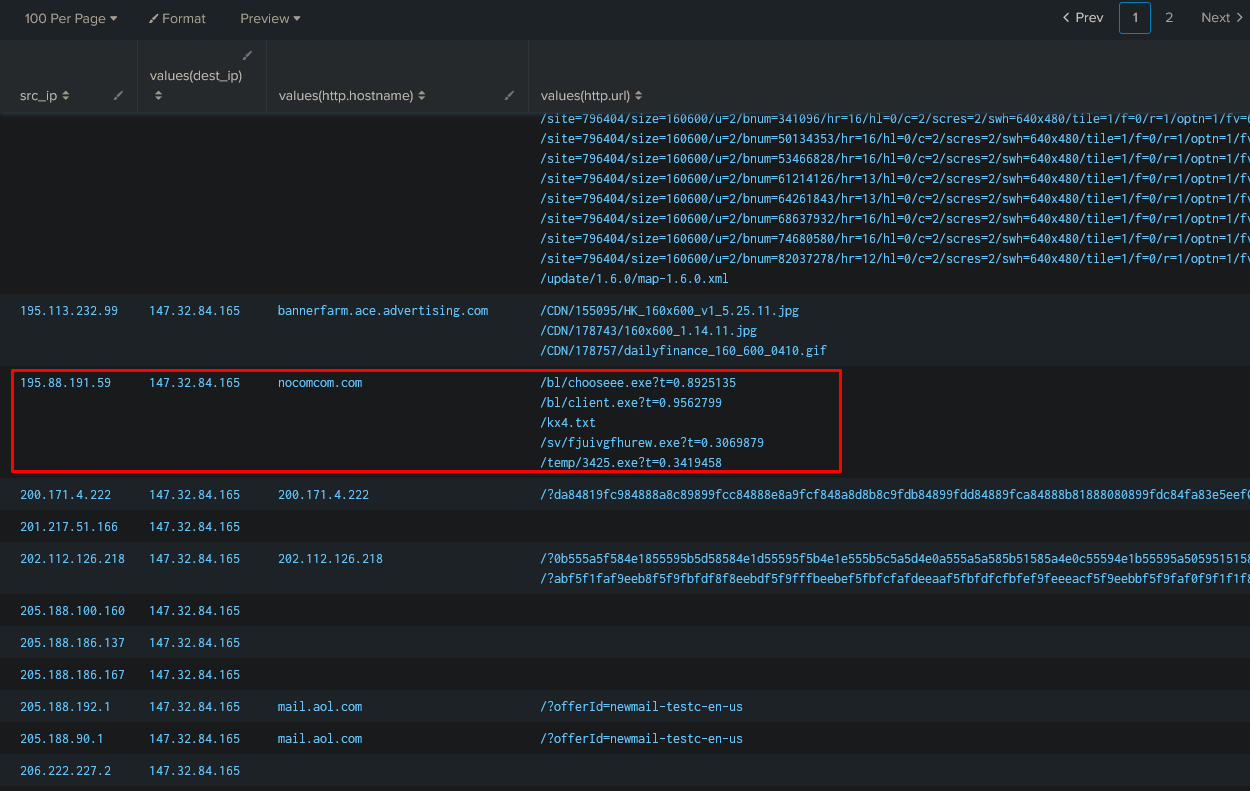The width and height of the screenshot is (1250, 791).
Task: Sort by values(dest_ip) column arrows
Action: pos(157,96)
